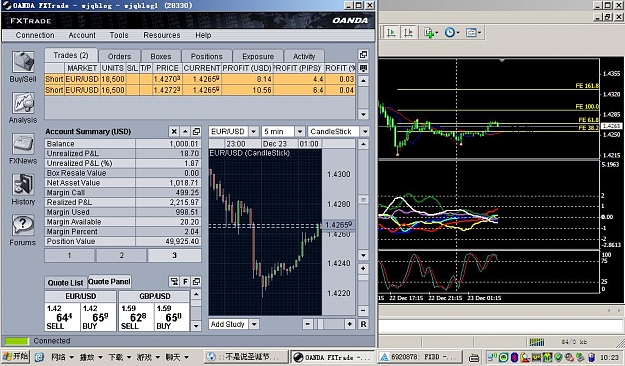625x366 pixels.
Task: Open the Help menu
Action: 203,35
